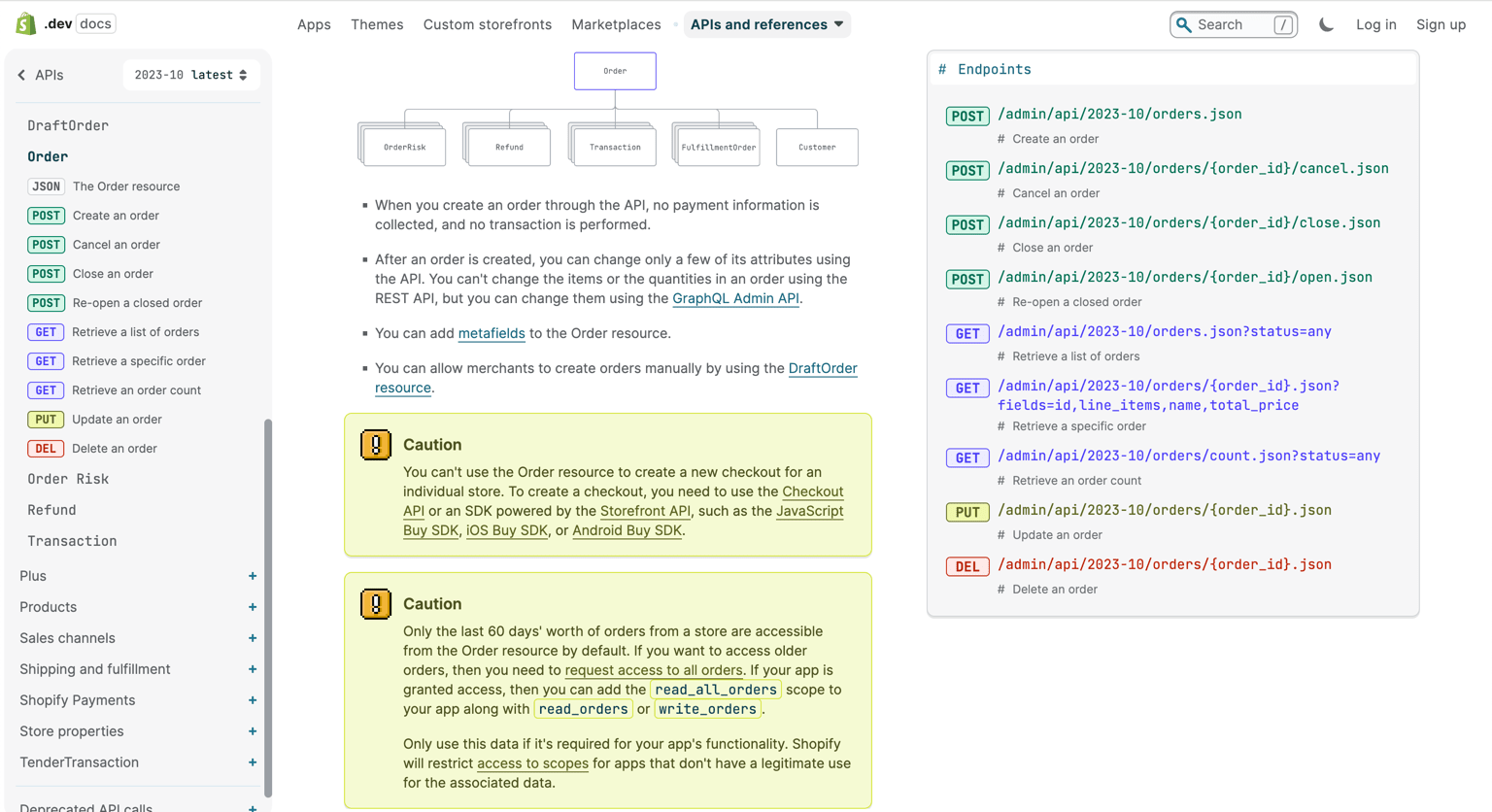Click GET orders.json?status=any endpoint
Viewport: 1492px width, 812px height.
1165,331
